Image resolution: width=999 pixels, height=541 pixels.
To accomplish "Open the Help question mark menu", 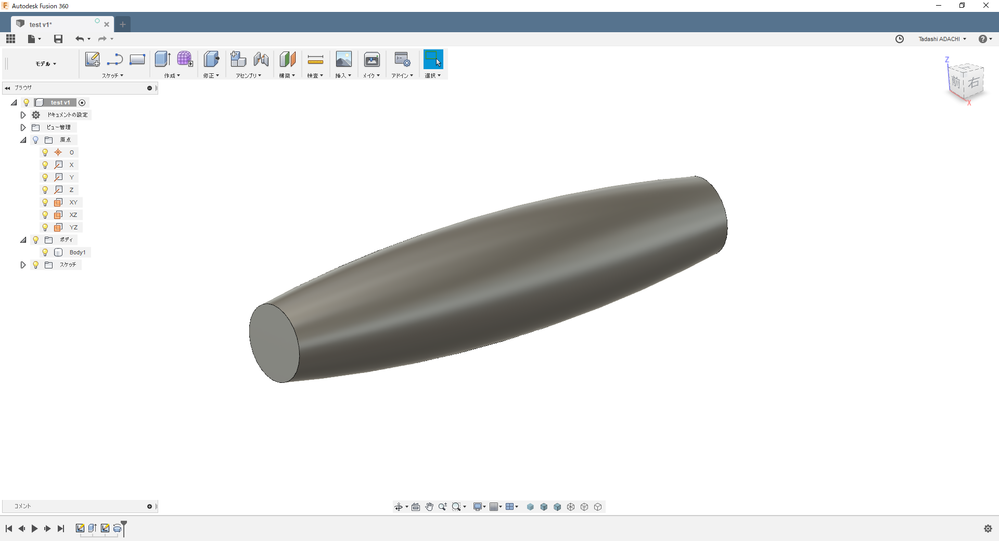I will 985,39.
